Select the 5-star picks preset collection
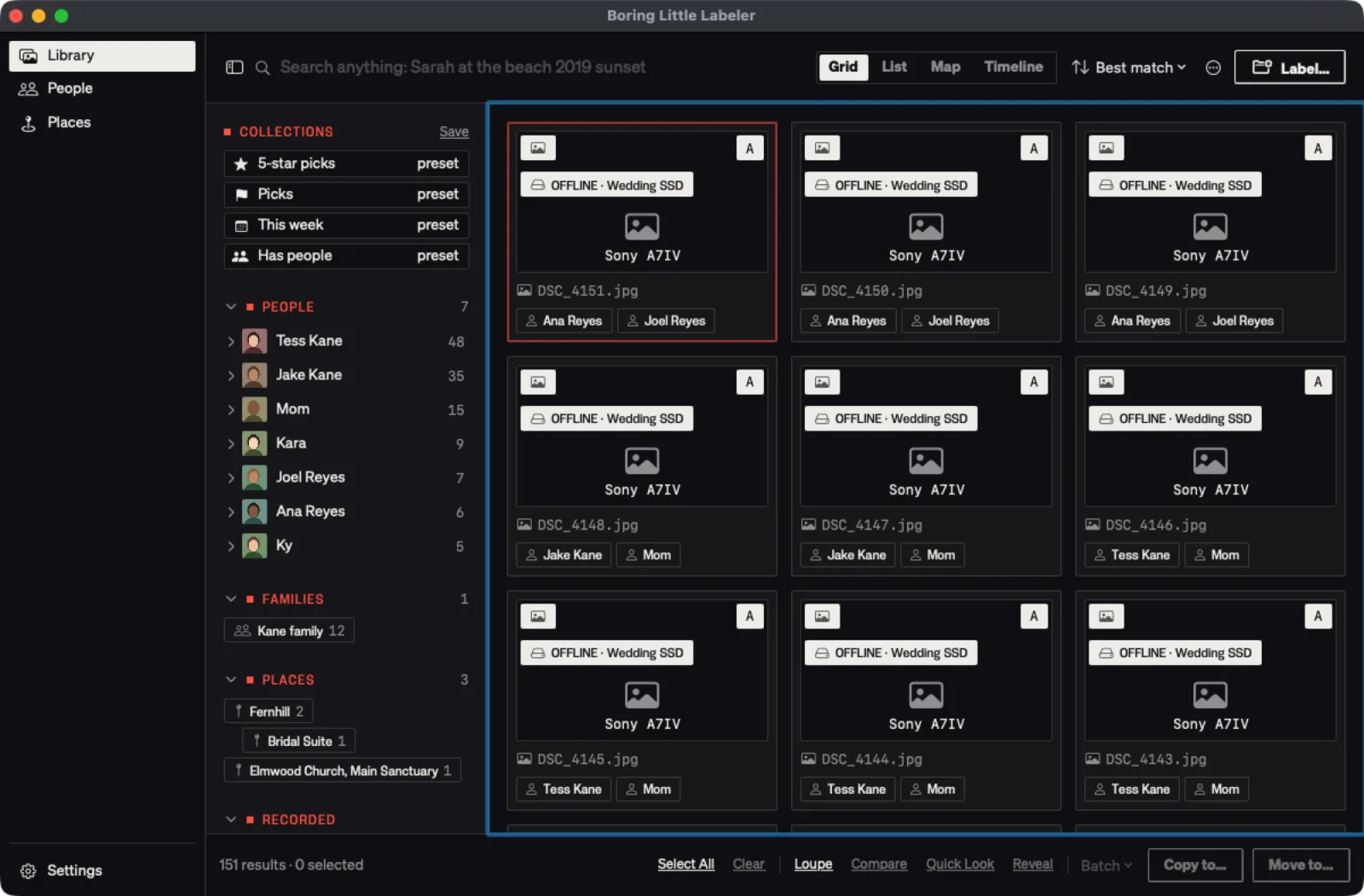The width and height of the screenshot is (1364, 896). pos(346,164)
